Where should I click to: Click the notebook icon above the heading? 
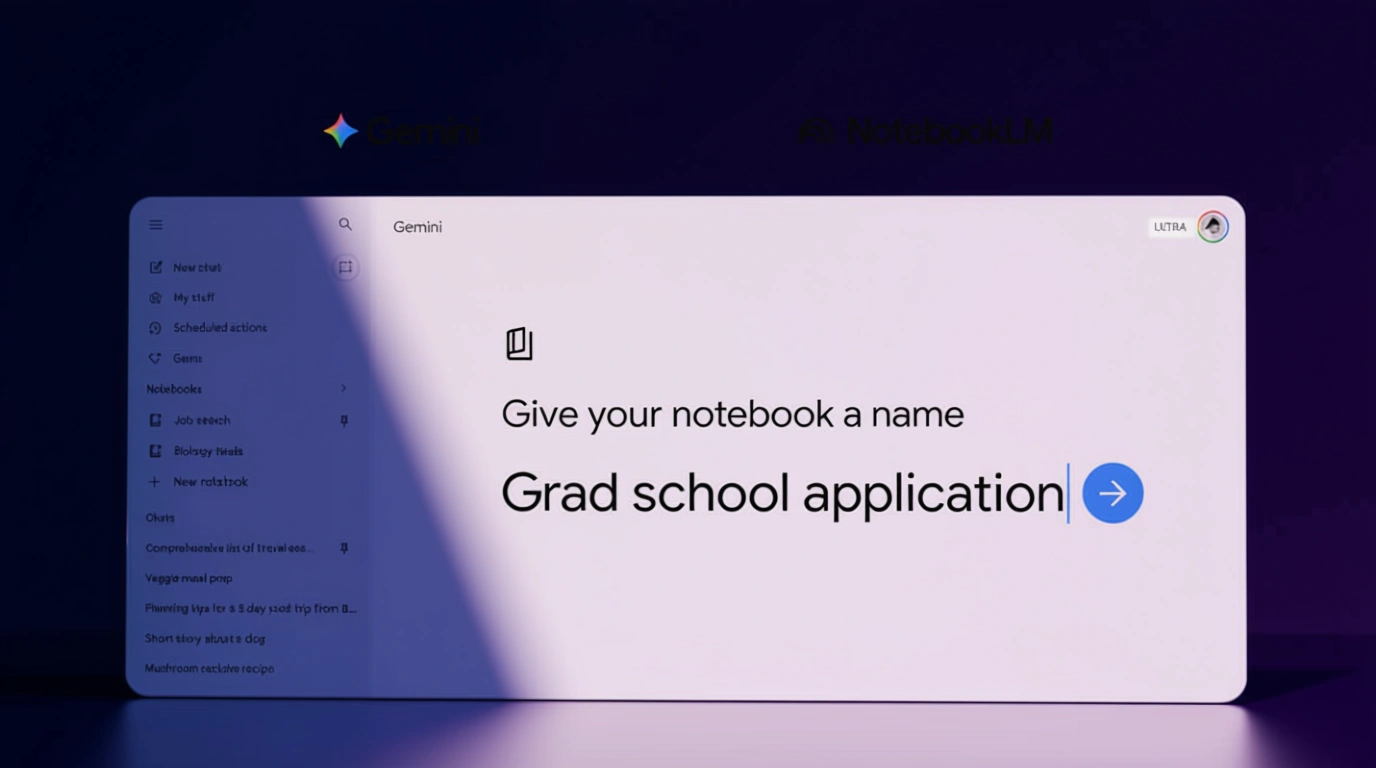click(x=519, y=344)
